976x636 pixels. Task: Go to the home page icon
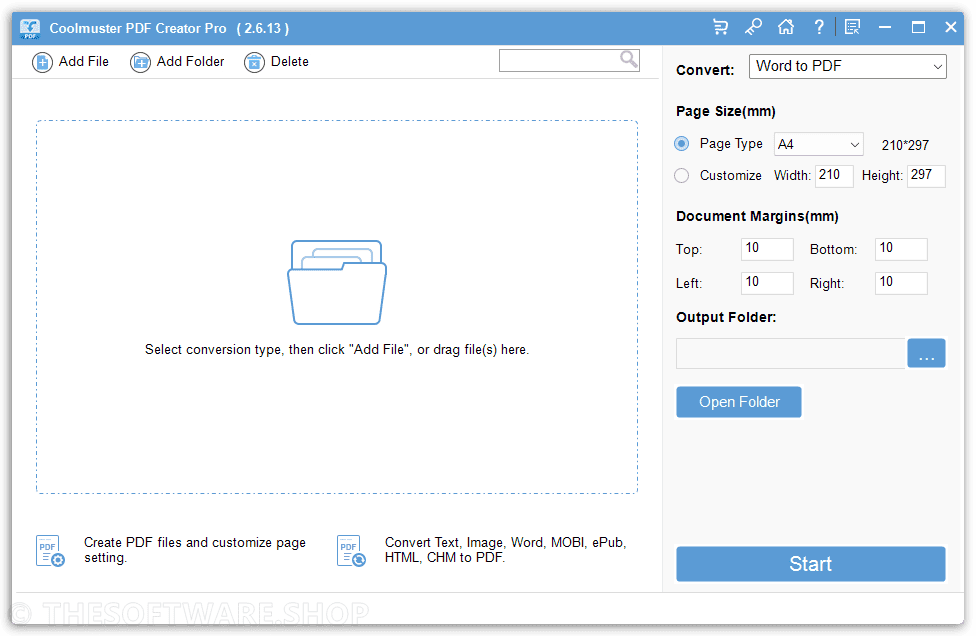(x=786, y=27)
